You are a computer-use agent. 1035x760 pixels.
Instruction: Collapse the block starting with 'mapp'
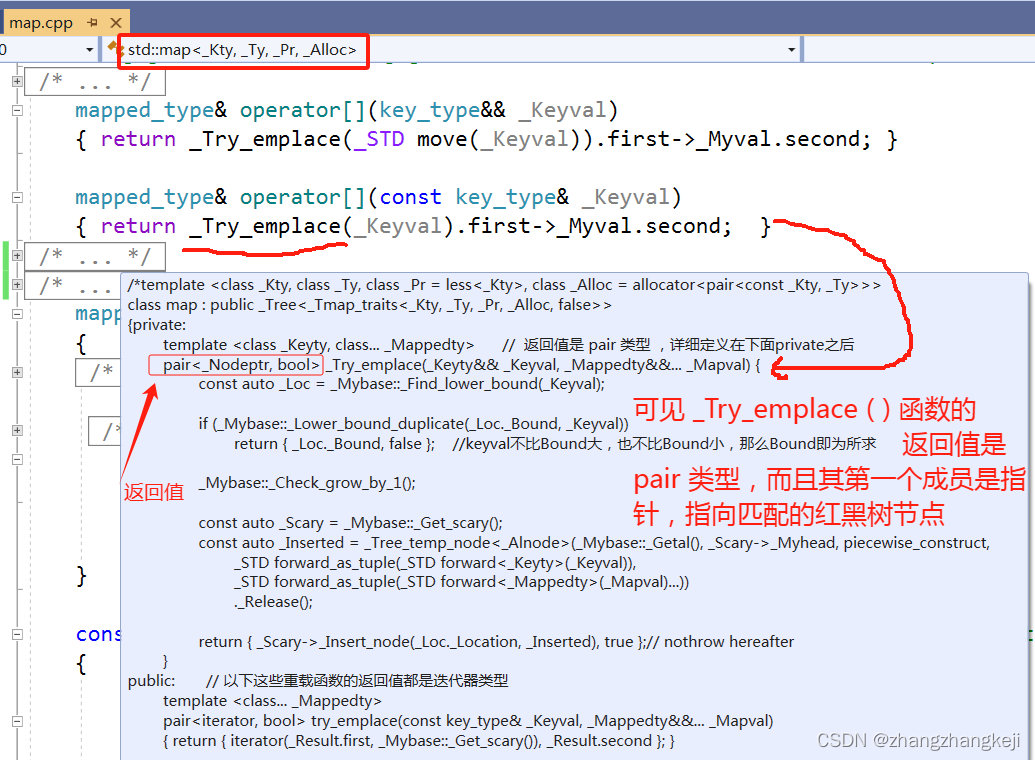[x=17, y=314]
